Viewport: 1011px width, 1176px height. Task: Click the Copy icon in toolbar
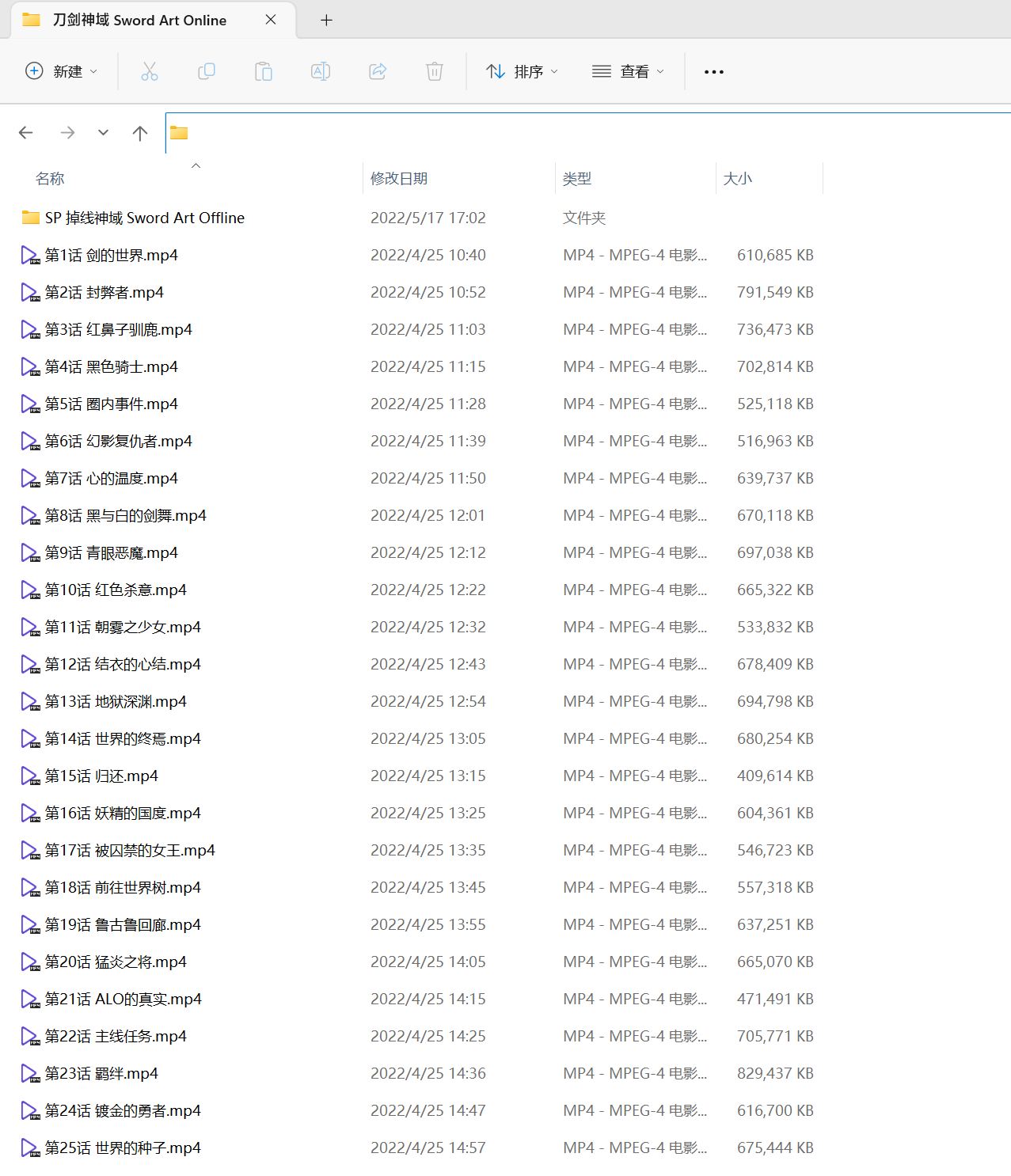(207, 71)
